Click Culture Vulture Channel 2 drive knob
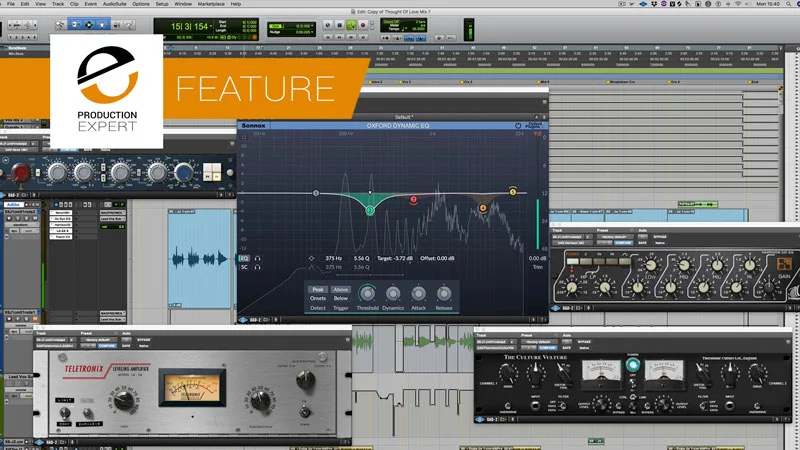The width and height of the screenshot is (800, 450). 758,374
